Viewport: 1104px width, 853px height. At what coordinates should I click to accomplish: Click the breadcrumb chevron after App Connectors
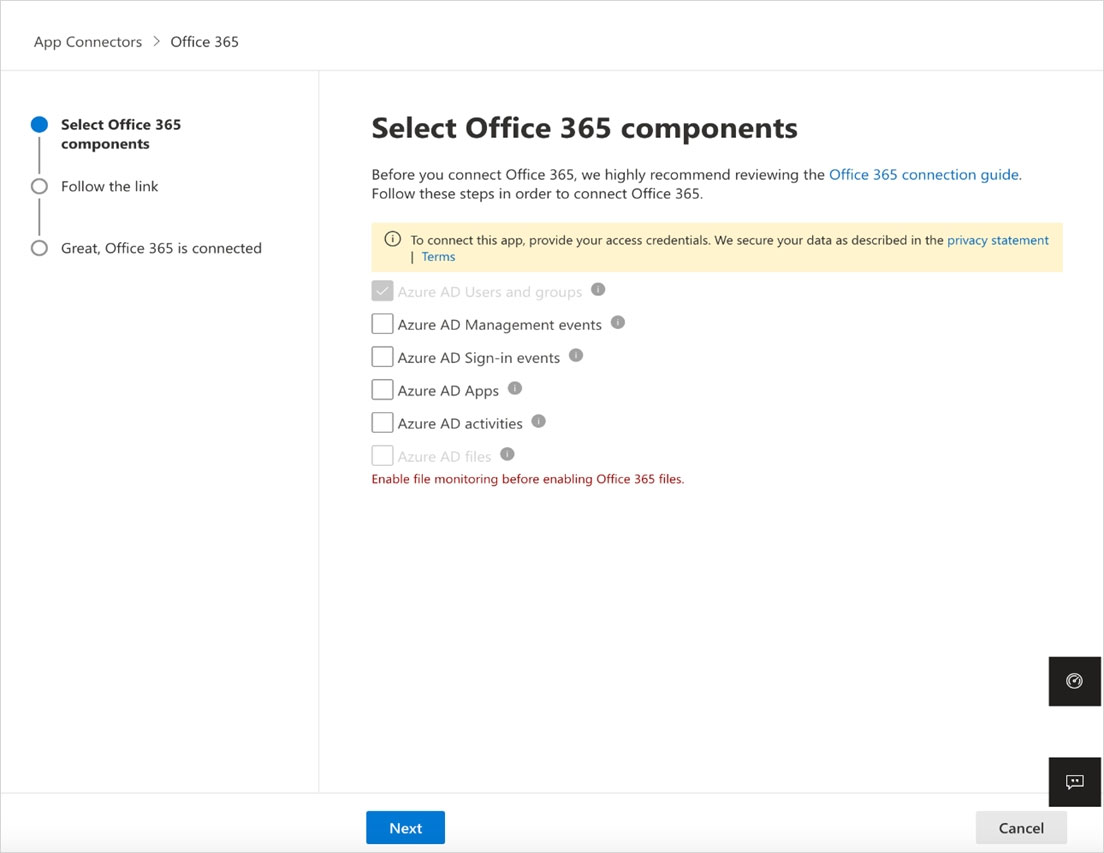pos(156,42)
